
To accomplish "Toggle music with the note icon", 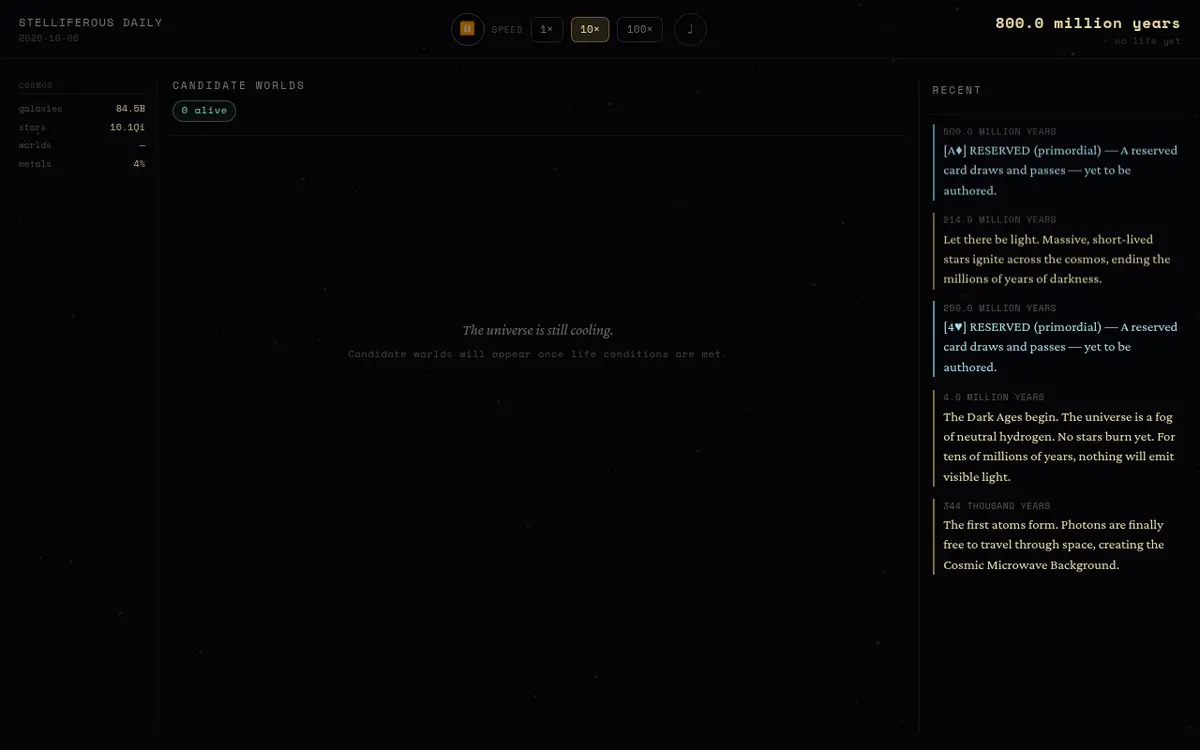I will (x=690, y=29).
